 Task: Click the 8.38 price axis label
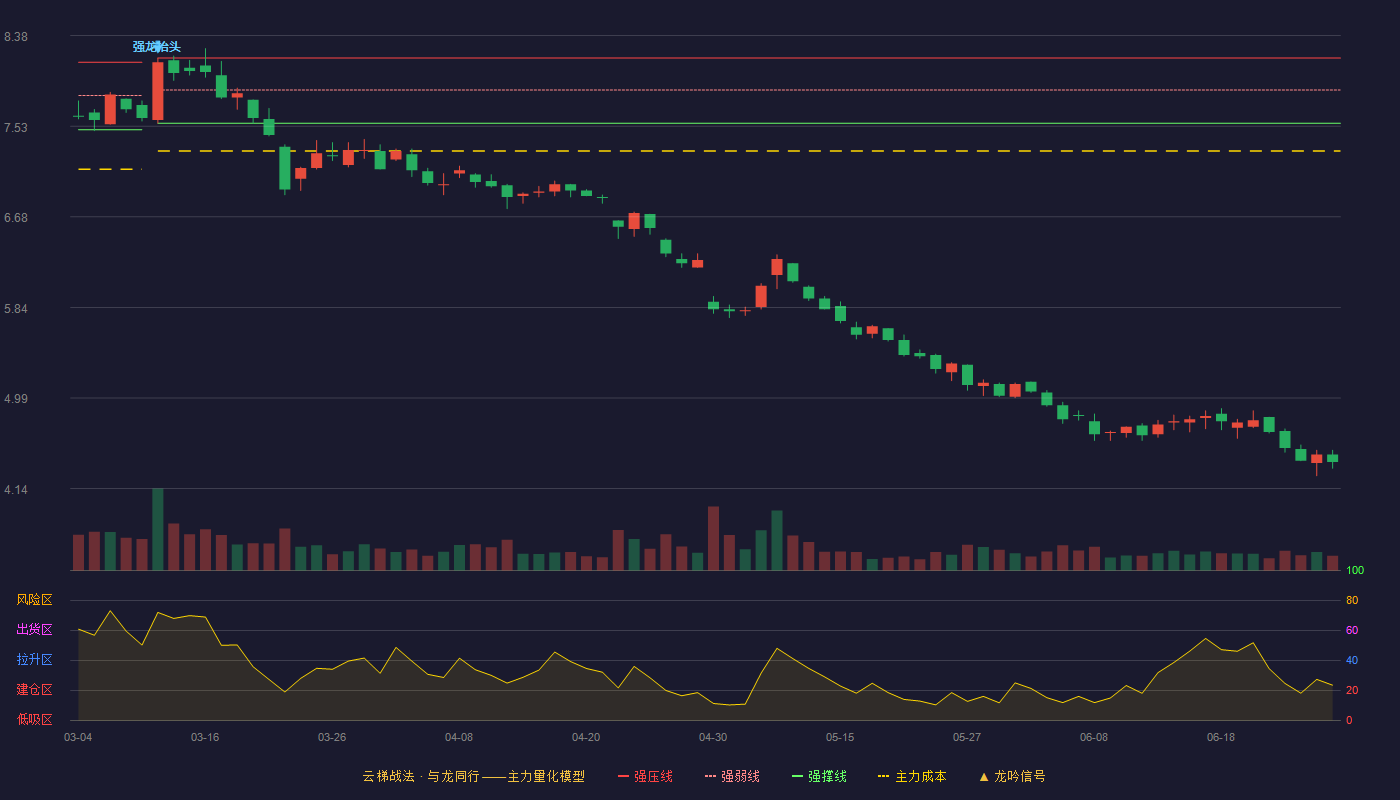[16, 37]
